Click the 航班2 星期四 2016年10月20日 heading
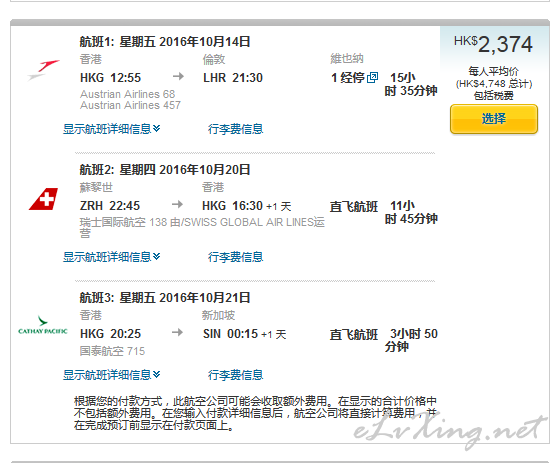558x463 pixels. coord(165,170)
